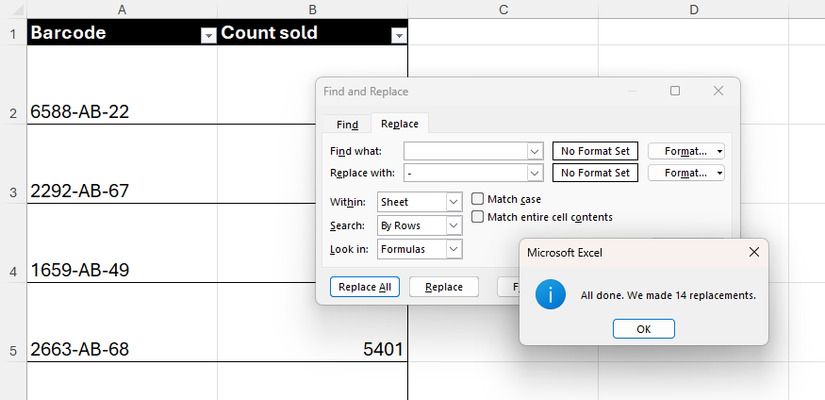Select row 2 header
Image resolution: width=825 pixels, height=400 pixels.
pyautogui.click(x=13, y=85)
